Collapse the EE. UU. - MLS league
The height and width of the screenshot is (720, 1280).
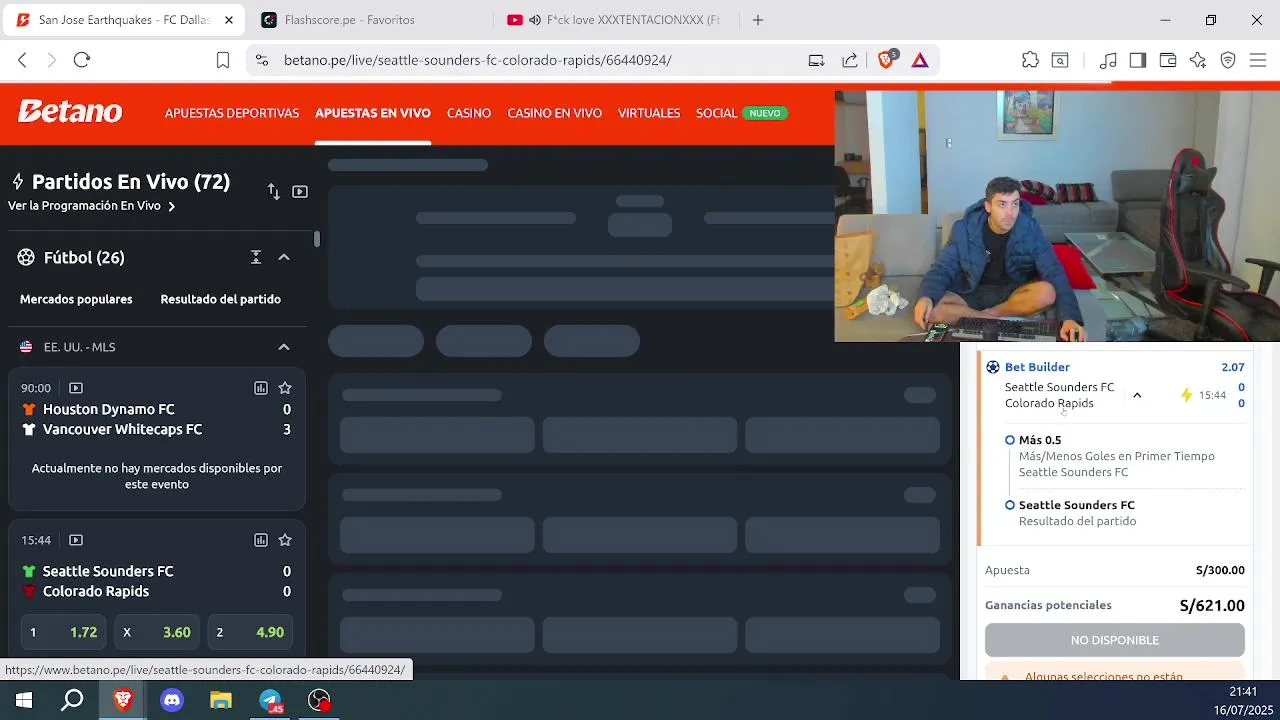point(284,347)
